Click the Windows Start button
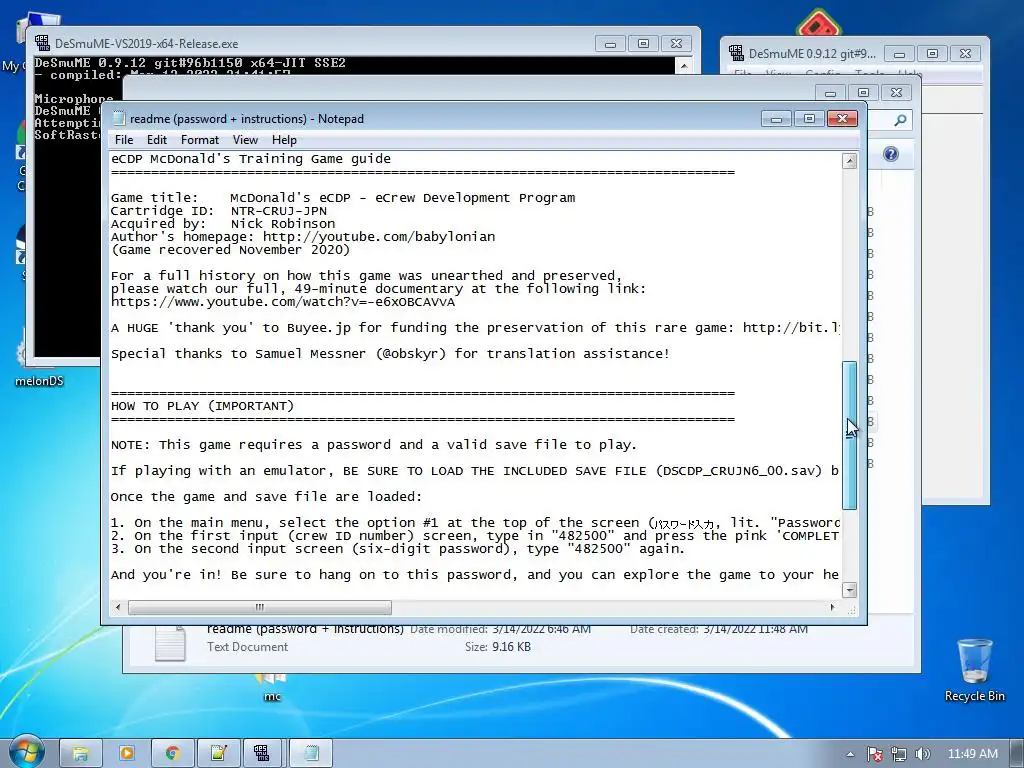 pos(26,752)
